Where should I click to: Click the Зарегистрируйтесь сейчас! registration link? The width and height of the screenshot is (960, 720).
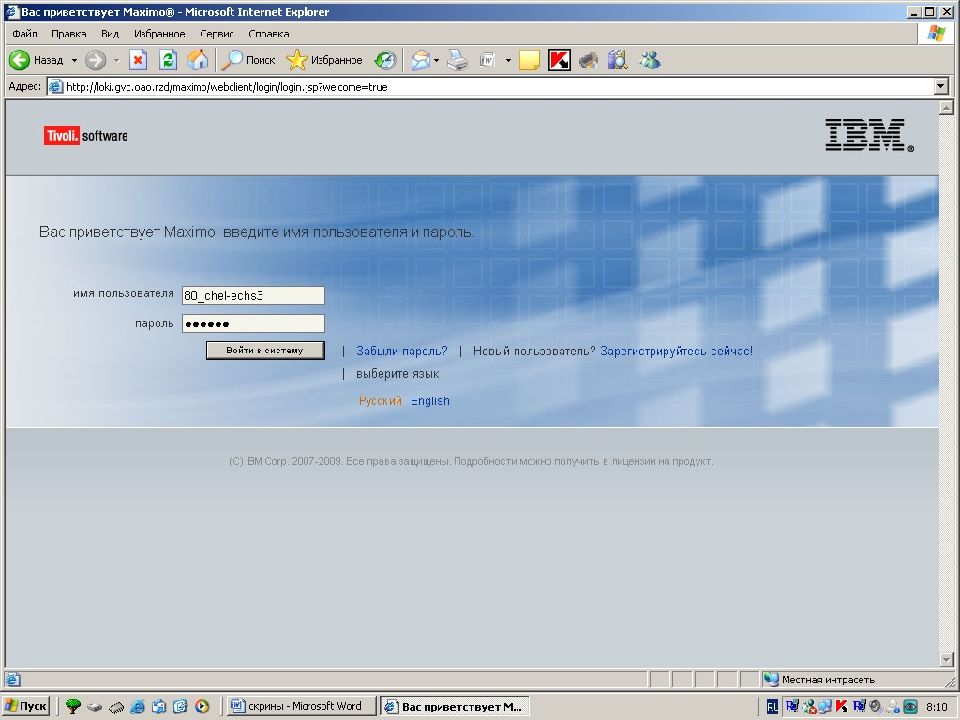click(x=677, y=351)
